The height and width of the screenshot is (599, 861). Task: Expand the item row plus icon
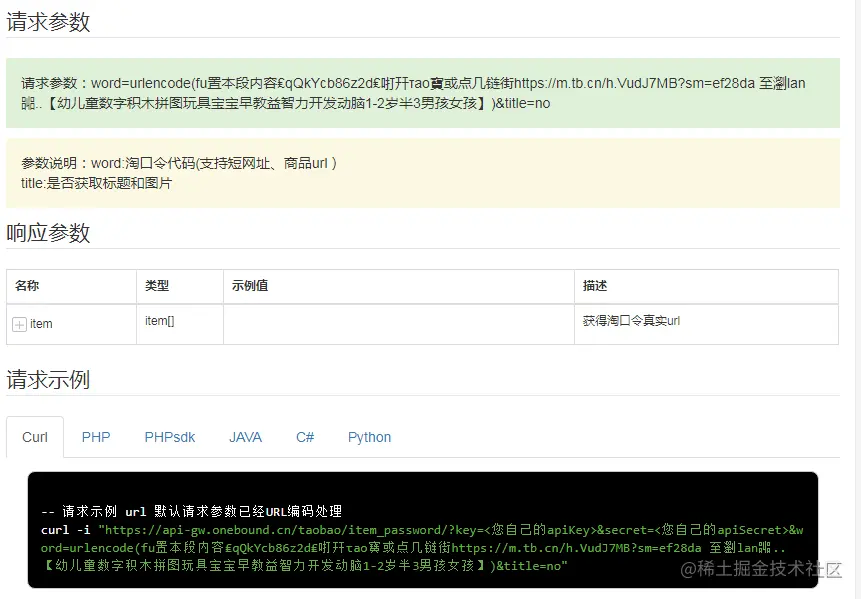[x=19, y=324]
